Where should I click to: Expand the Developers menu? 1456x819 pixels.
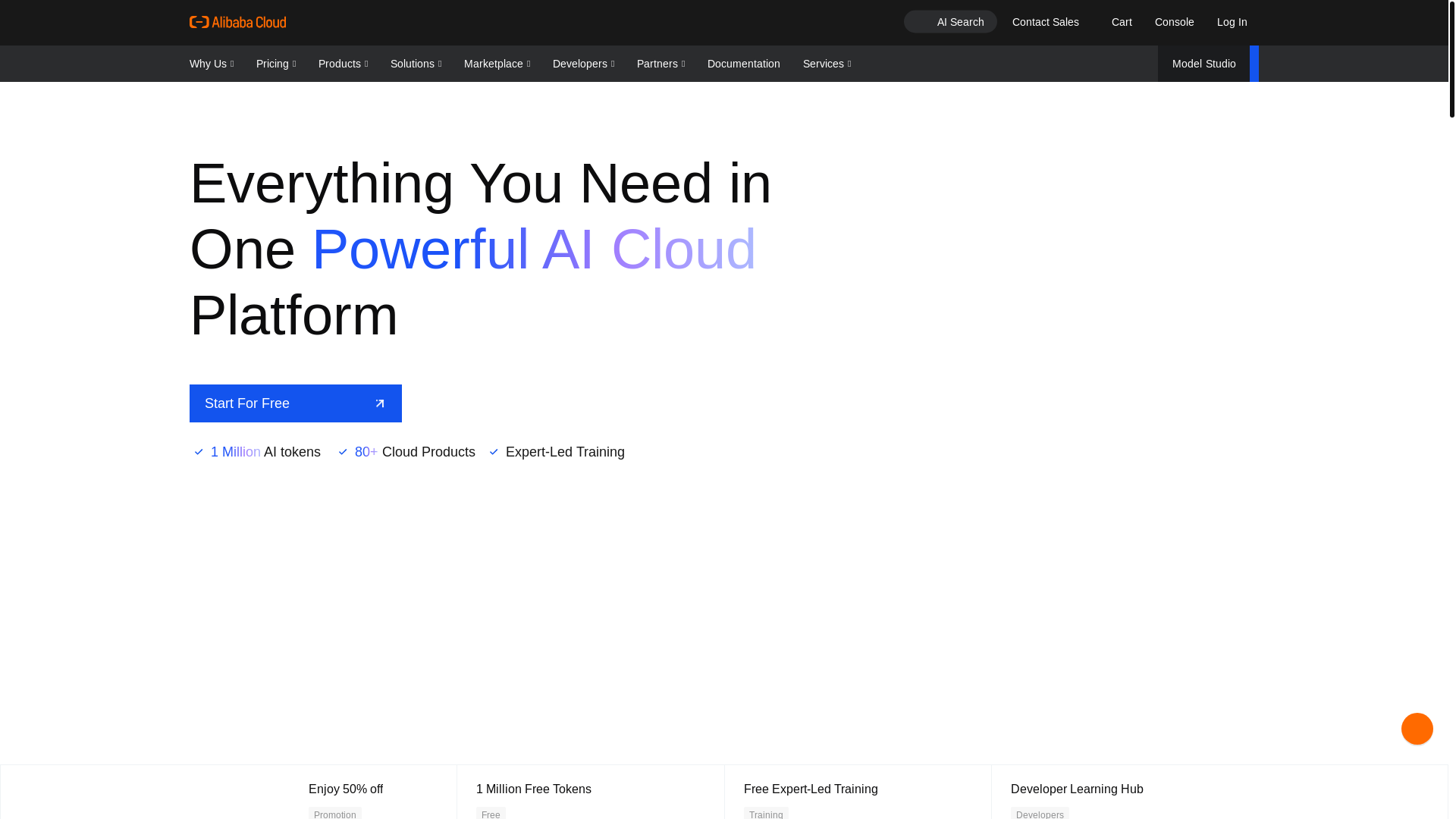(583, 64)
